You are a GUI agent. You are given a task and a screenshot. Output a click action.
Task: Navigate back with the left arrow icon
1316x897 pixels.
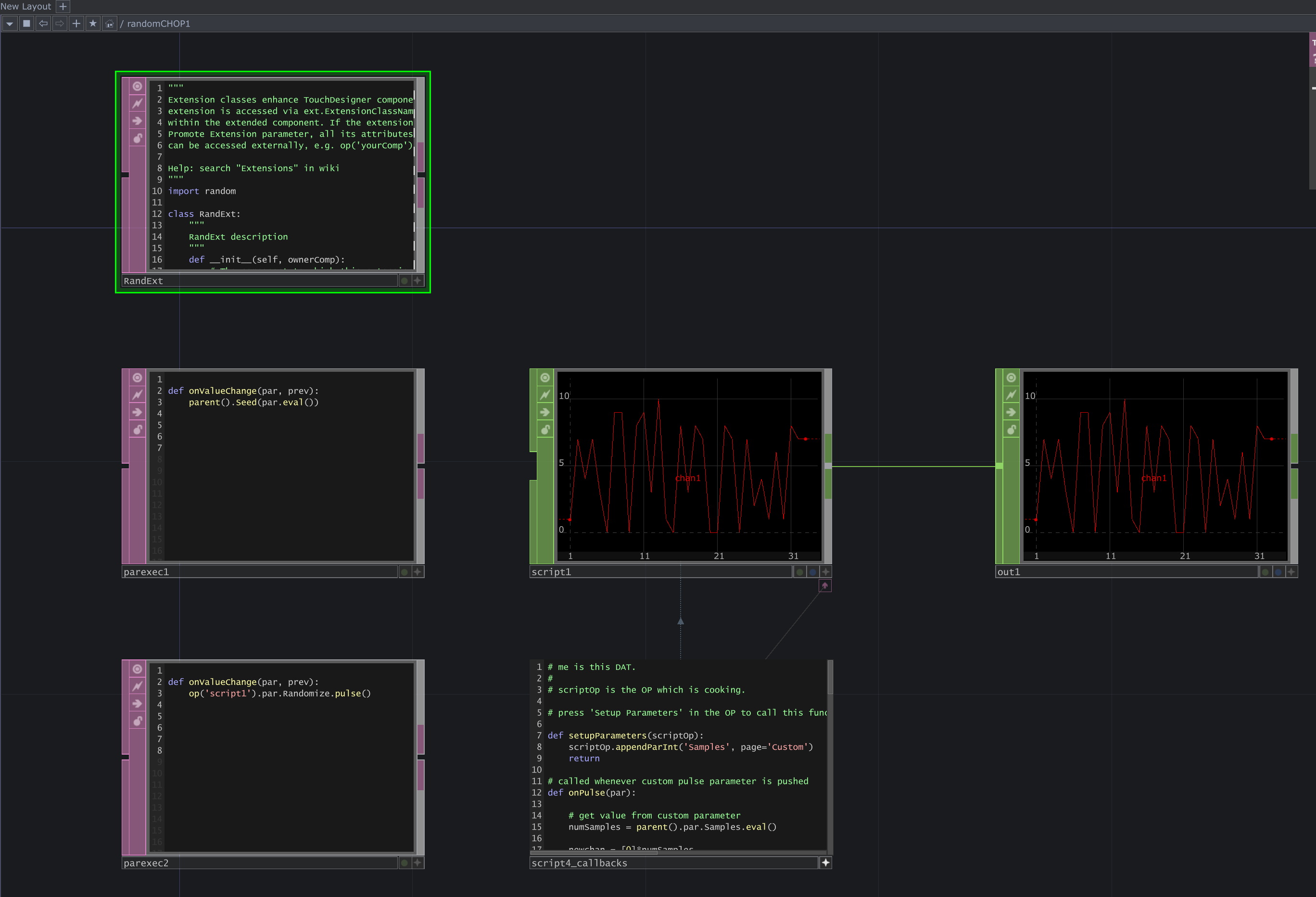click(43, 24)
